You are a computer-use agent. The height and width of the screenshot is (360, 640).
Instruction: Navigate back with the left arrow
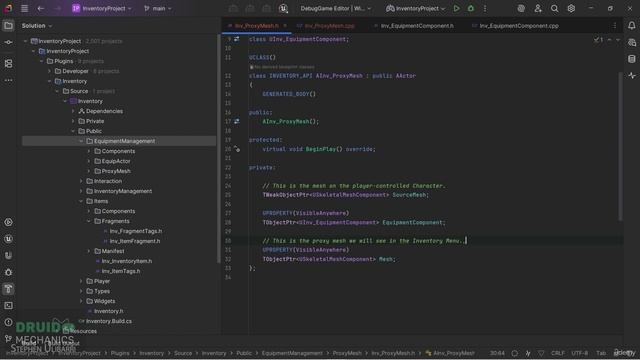(40, 8)
